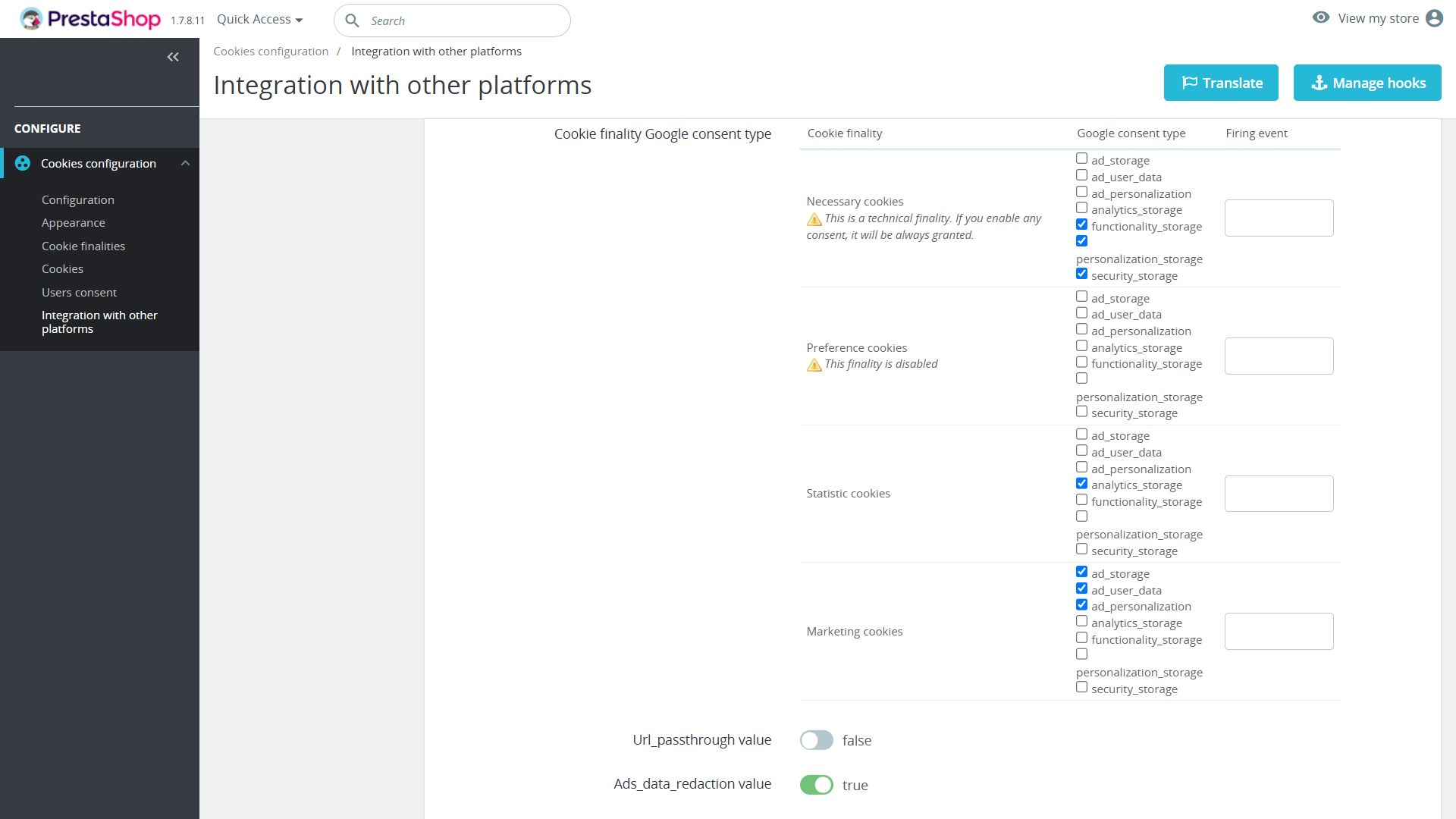The width and height of the screenshot is (1456, 819).
Task: Collapse the sidebar with double-chevron icon
Action: 173,57
